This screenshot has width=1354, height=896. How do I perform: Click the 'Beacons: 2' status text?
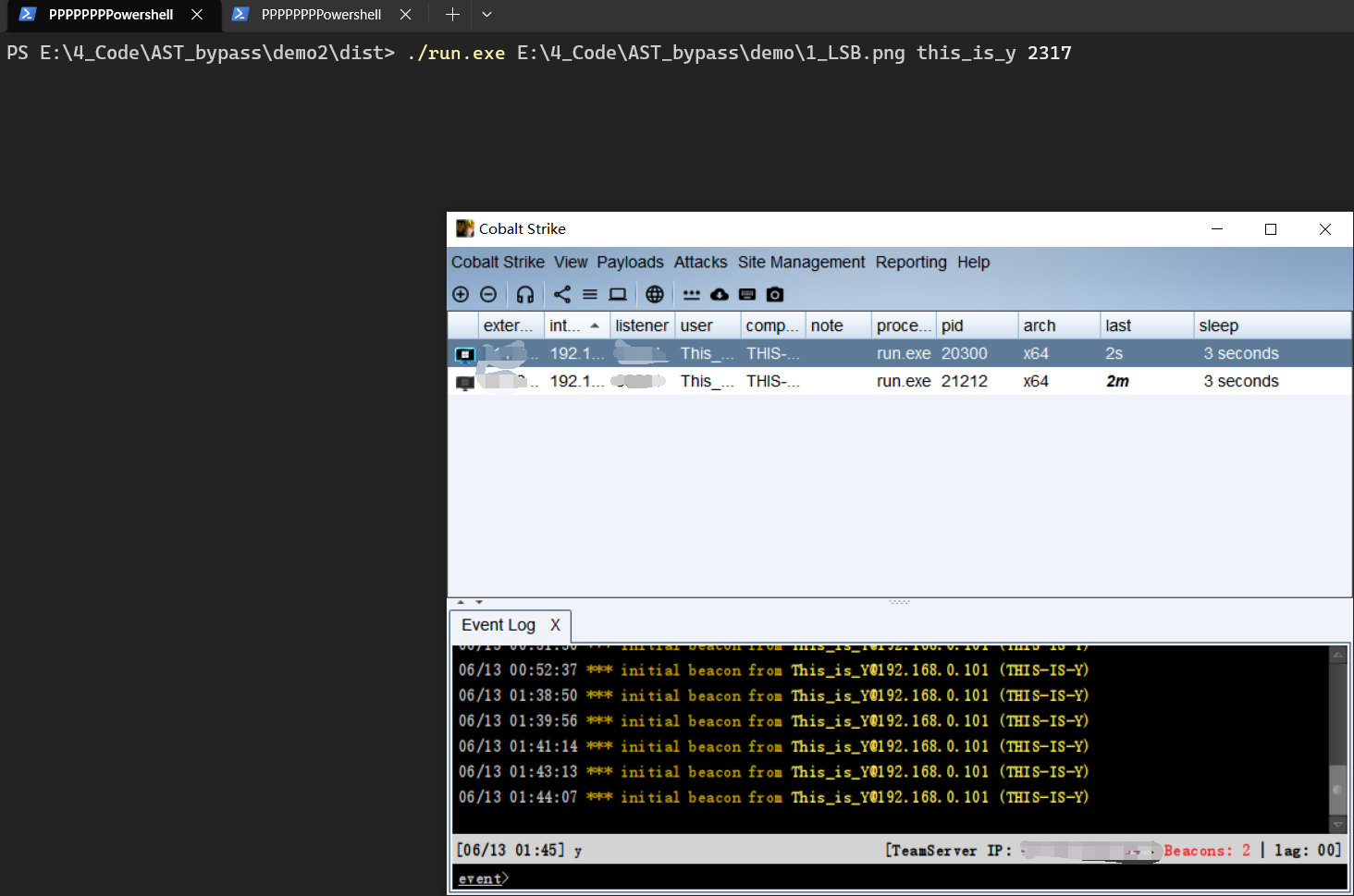[1207, 851]
